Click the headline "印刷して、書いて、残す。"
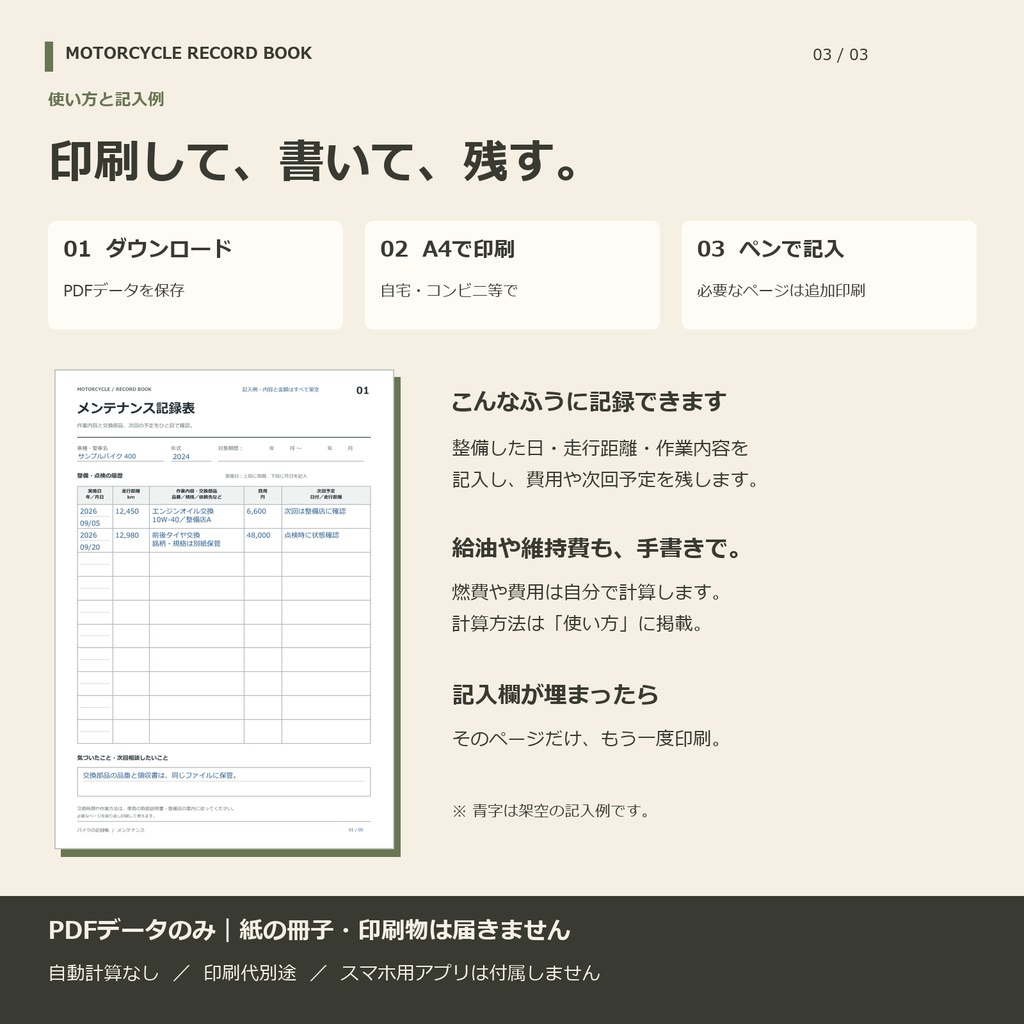 (x=314, y=161)
